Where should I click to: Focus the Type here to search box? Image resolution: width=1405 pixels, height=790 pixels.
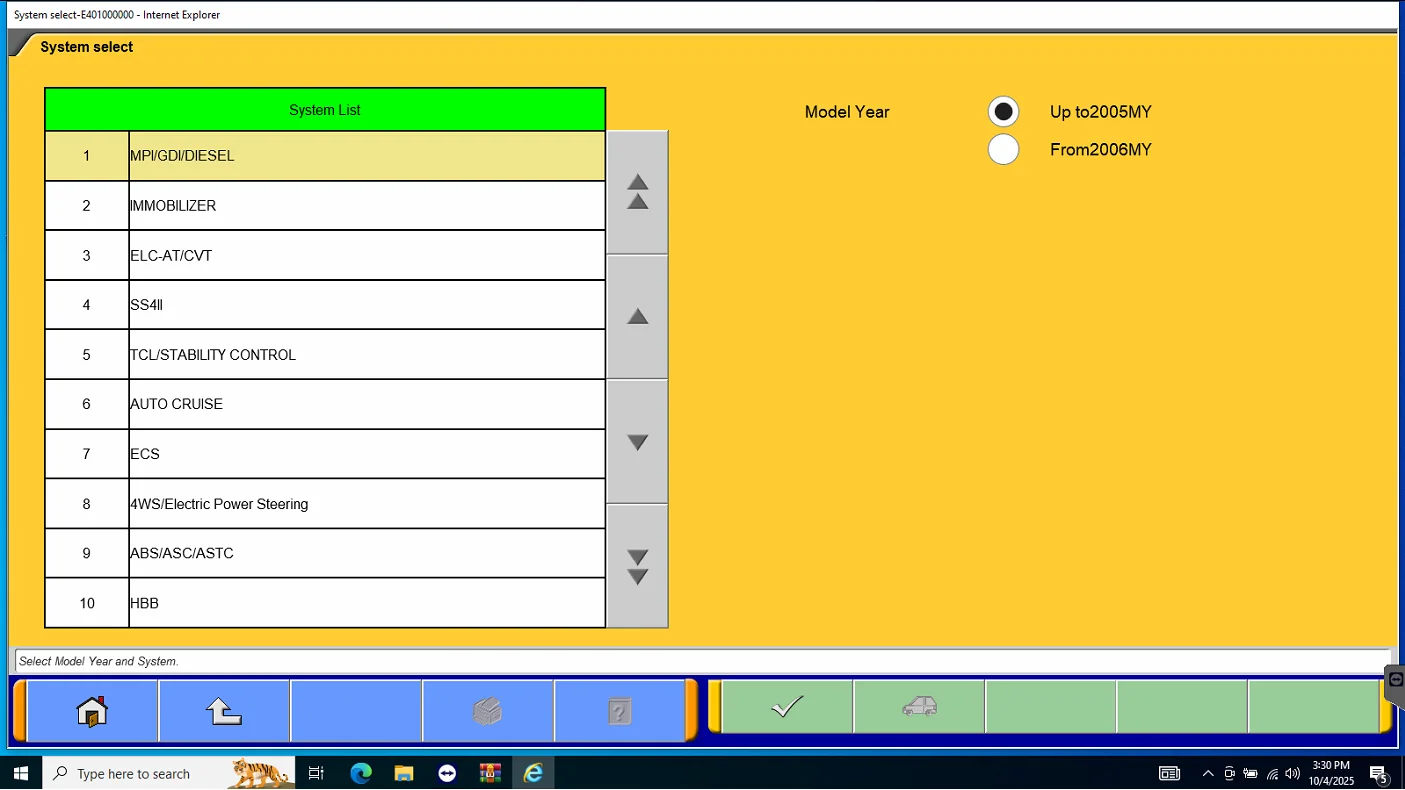pos(169,773)
